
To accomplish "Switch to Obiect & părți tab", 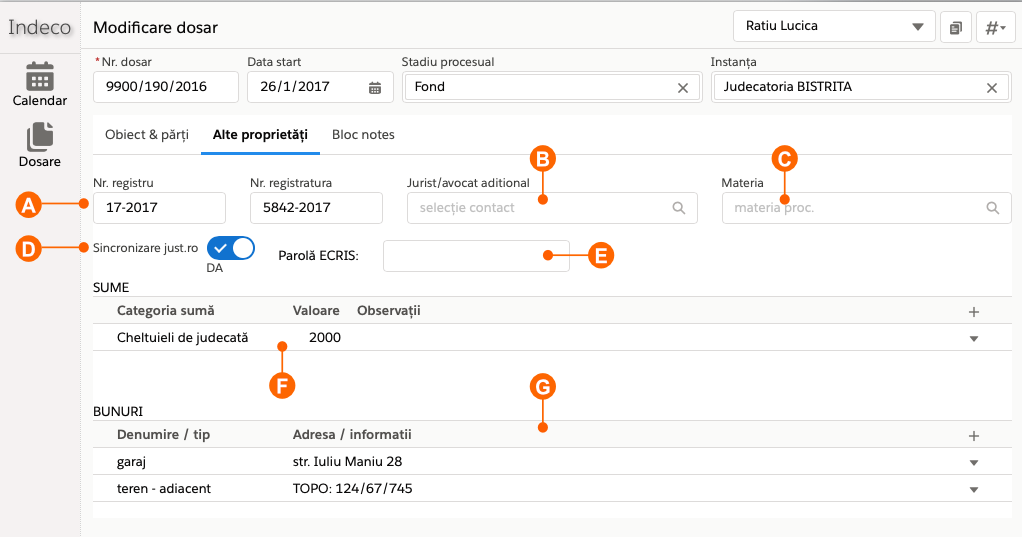I will tap(146, 134).
